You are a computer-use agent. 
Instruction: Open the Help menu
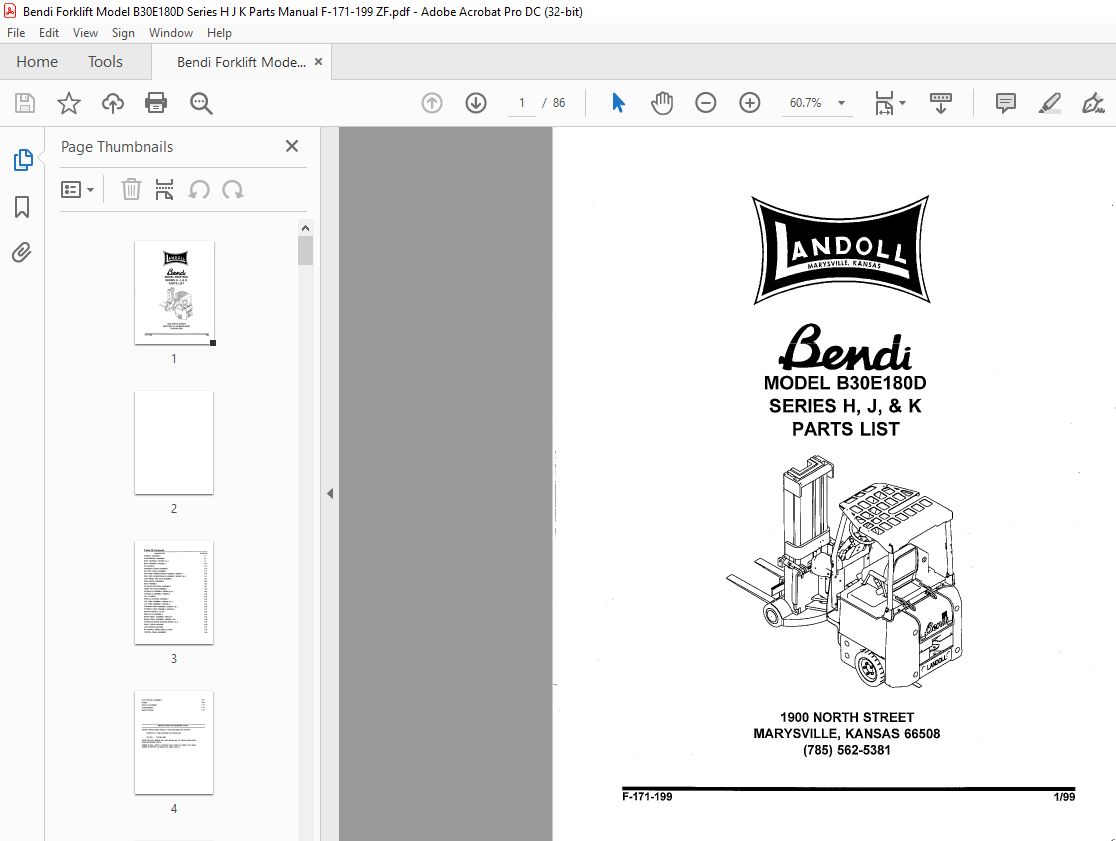pos(219,33)
